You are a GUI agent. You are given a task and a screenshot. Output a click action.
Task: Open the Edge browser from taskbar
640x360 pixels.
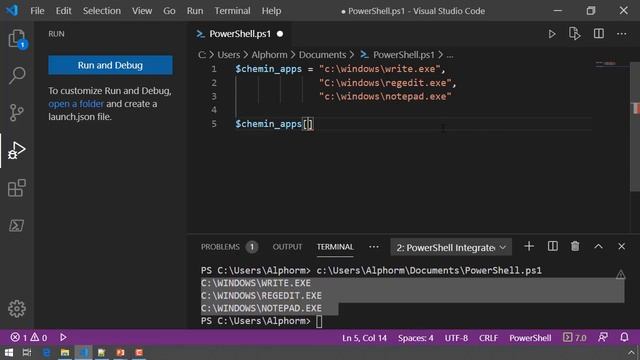tap(46, 353)
